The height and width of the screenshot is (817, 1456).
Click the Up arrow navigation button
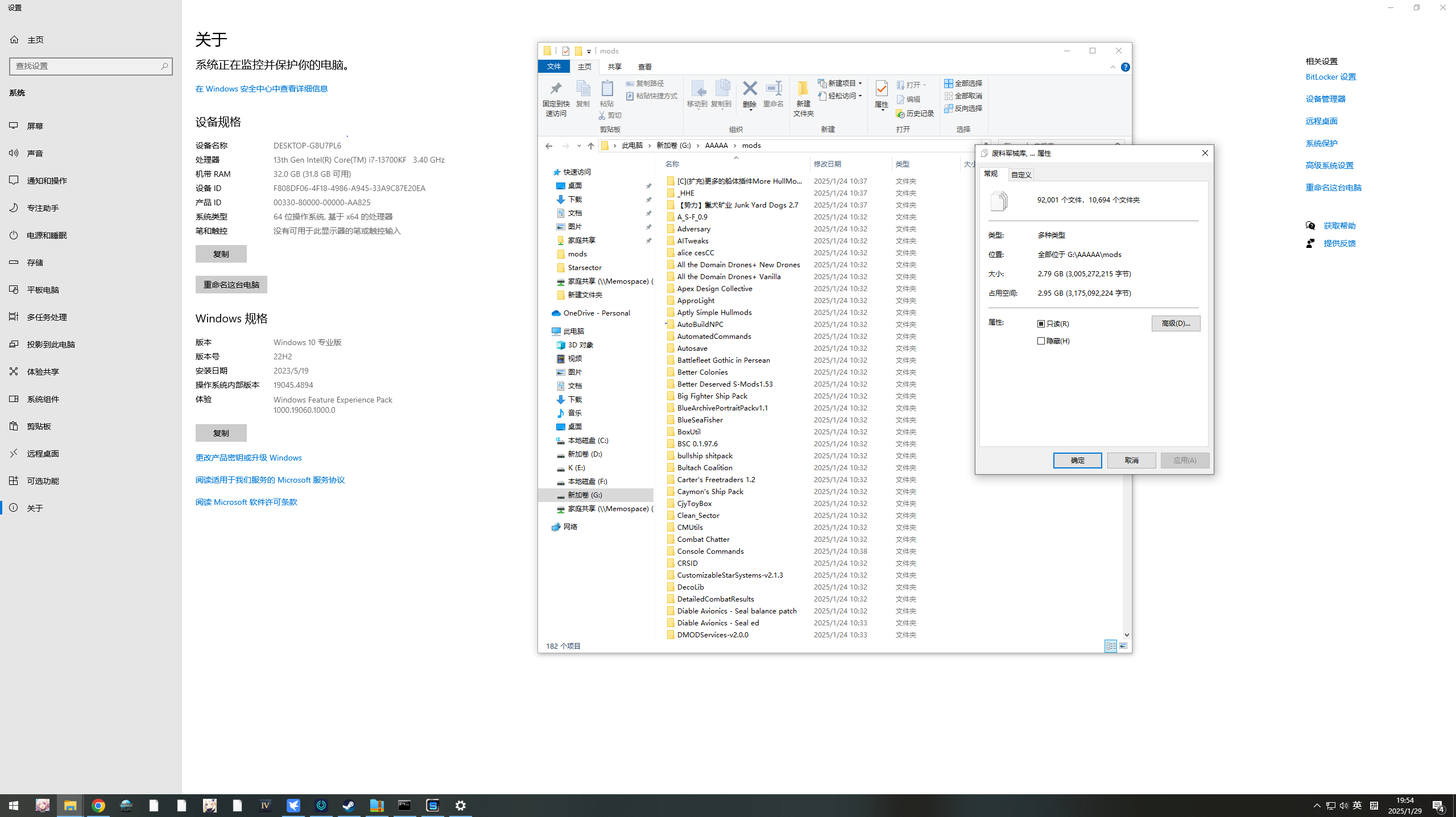pyautogui.click(x=591, y=146)
